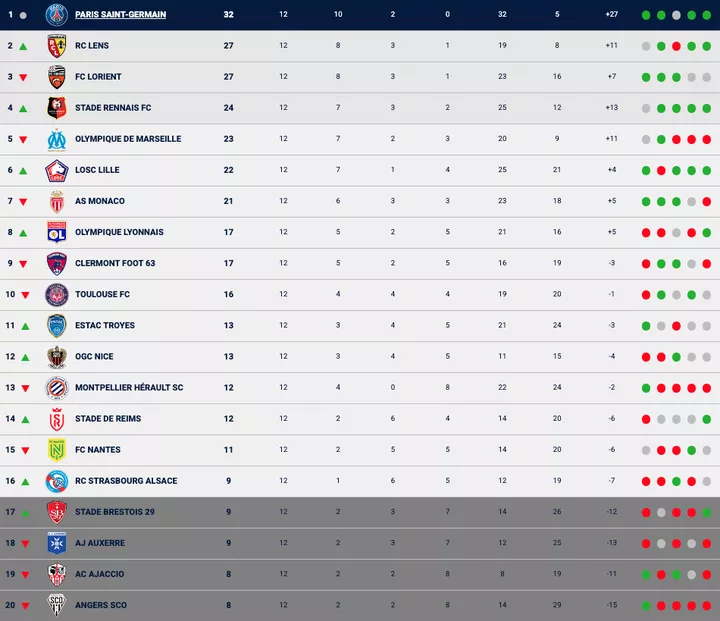Click the FC Lorient club crest
This screenshot has width=720, height=621.
click(56, 77)
